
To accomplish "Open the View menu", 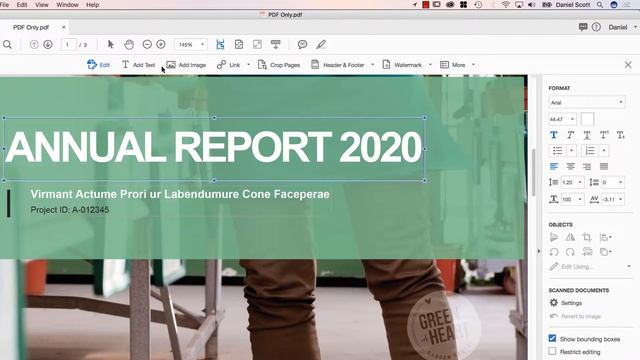I will coord(42,5).
